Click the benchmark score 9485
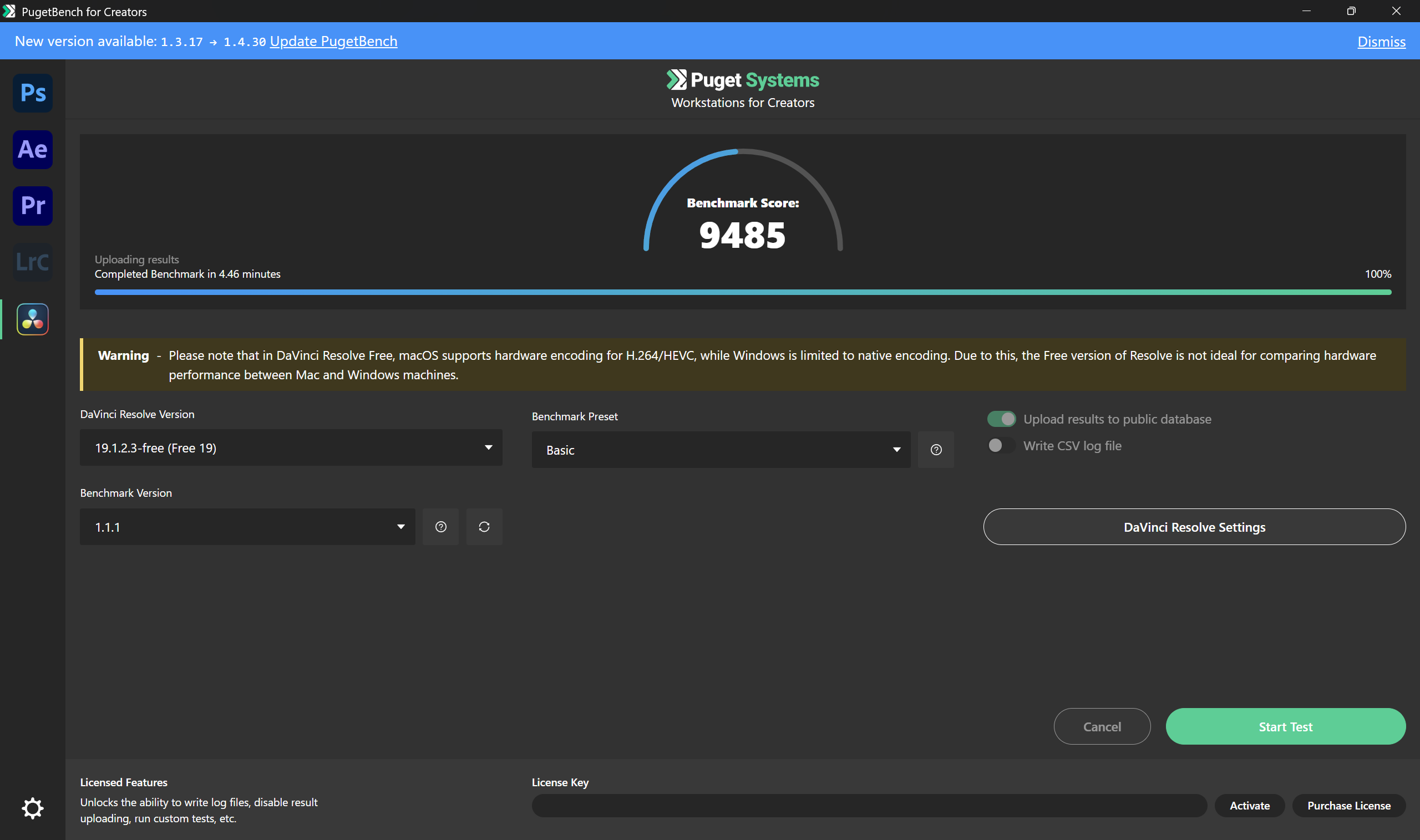 click(743, 236)
